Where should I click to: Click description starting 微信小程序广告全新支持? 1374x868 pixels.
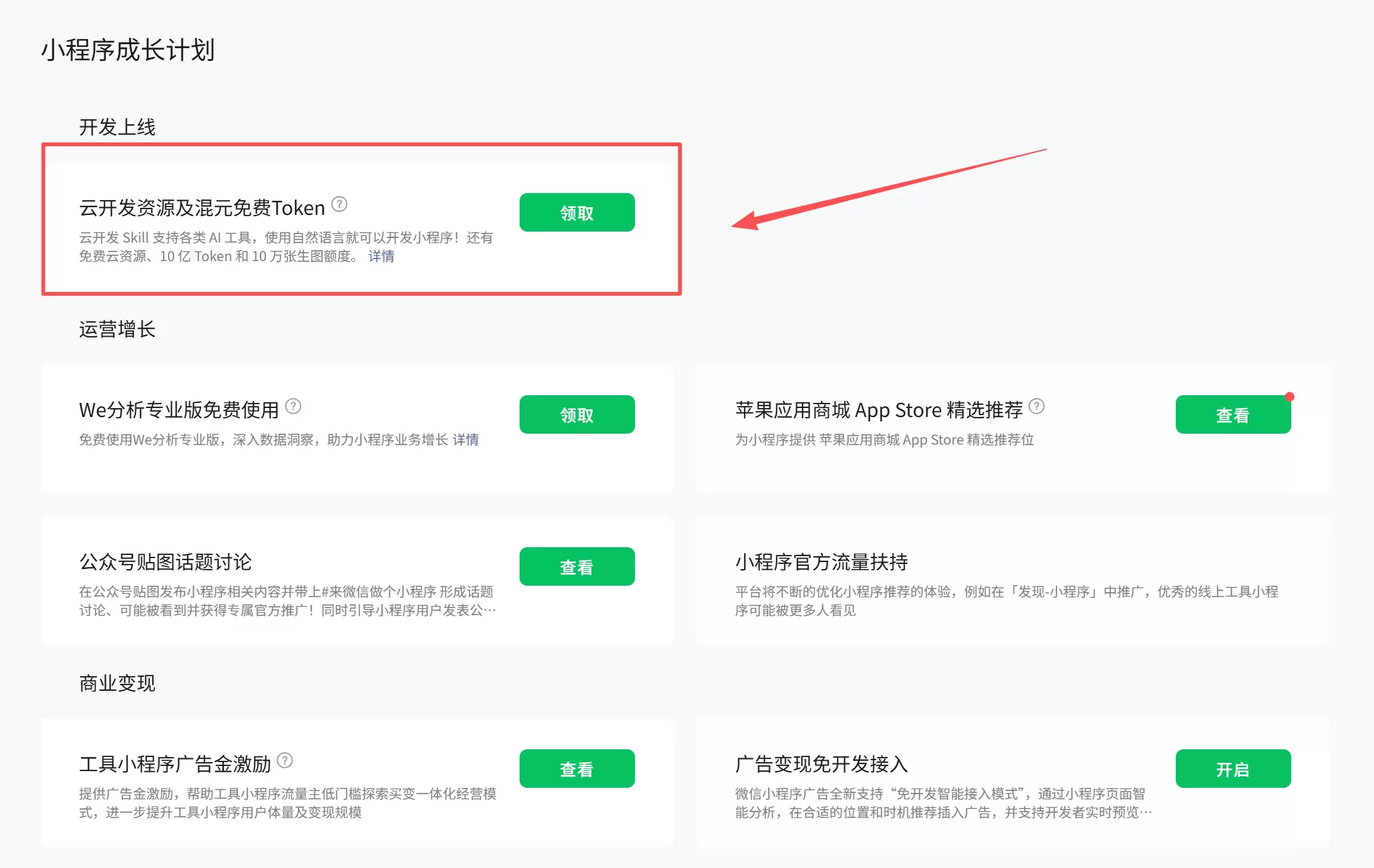[944, 803]
